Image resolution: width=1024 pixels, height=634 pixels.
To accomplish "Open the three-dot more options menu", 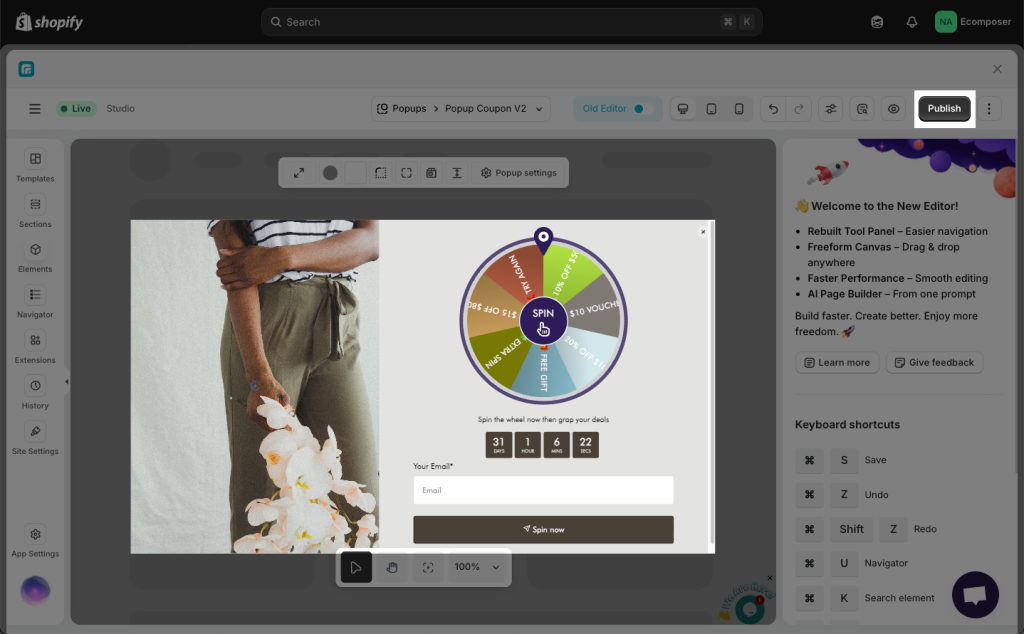I will pos(989,109).
